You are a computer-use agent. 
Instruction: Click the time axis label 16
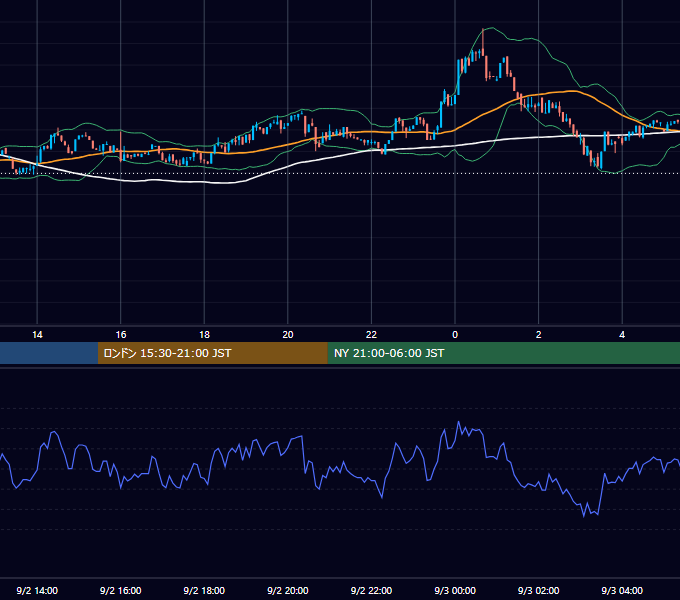pos(121,335)
